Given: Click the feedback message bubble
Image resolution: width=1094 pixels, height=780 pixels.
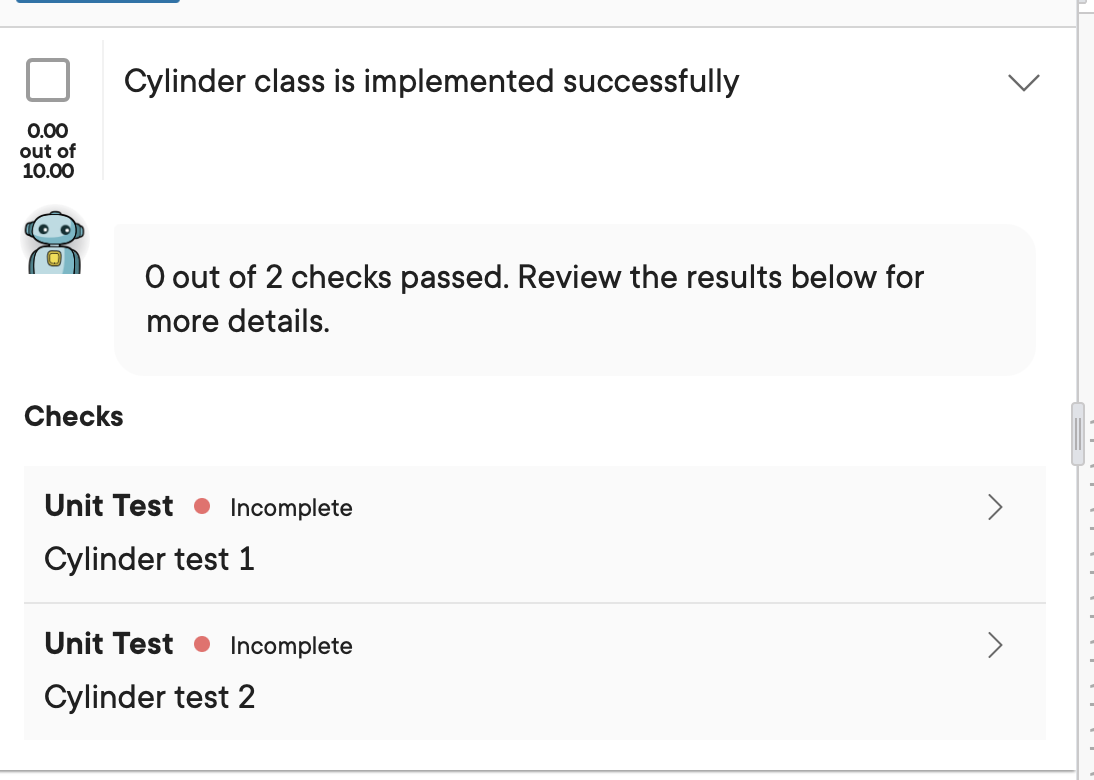Looking at the screenshot, I should [574, 298].
